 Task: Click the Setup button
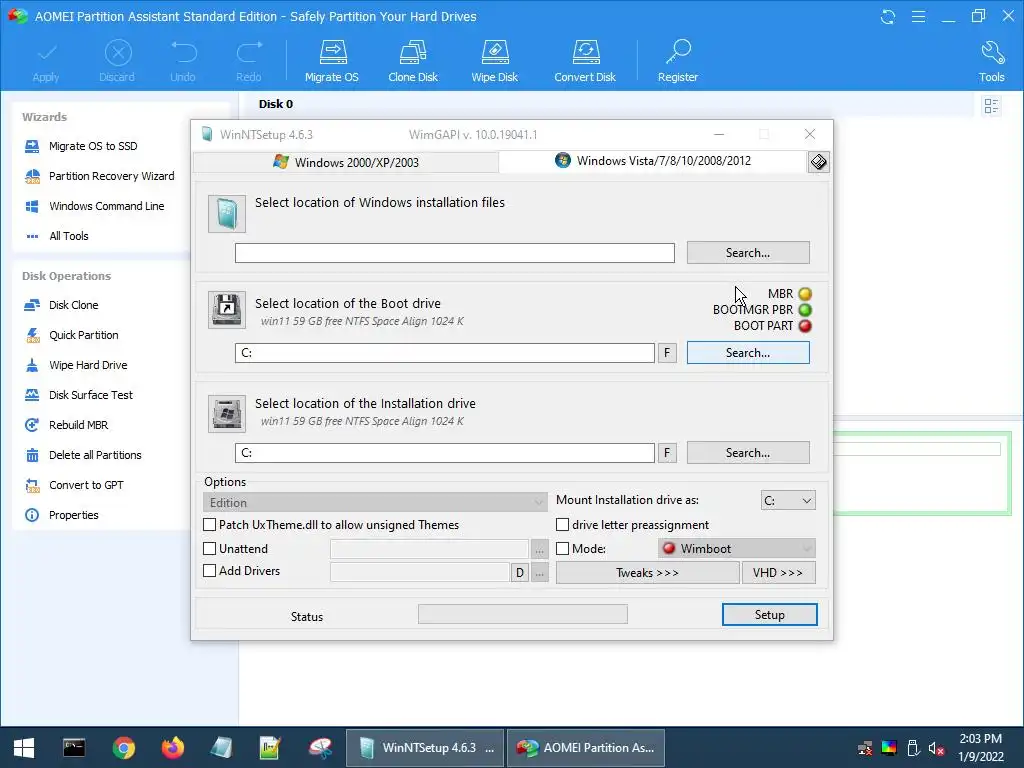[769, 615]
